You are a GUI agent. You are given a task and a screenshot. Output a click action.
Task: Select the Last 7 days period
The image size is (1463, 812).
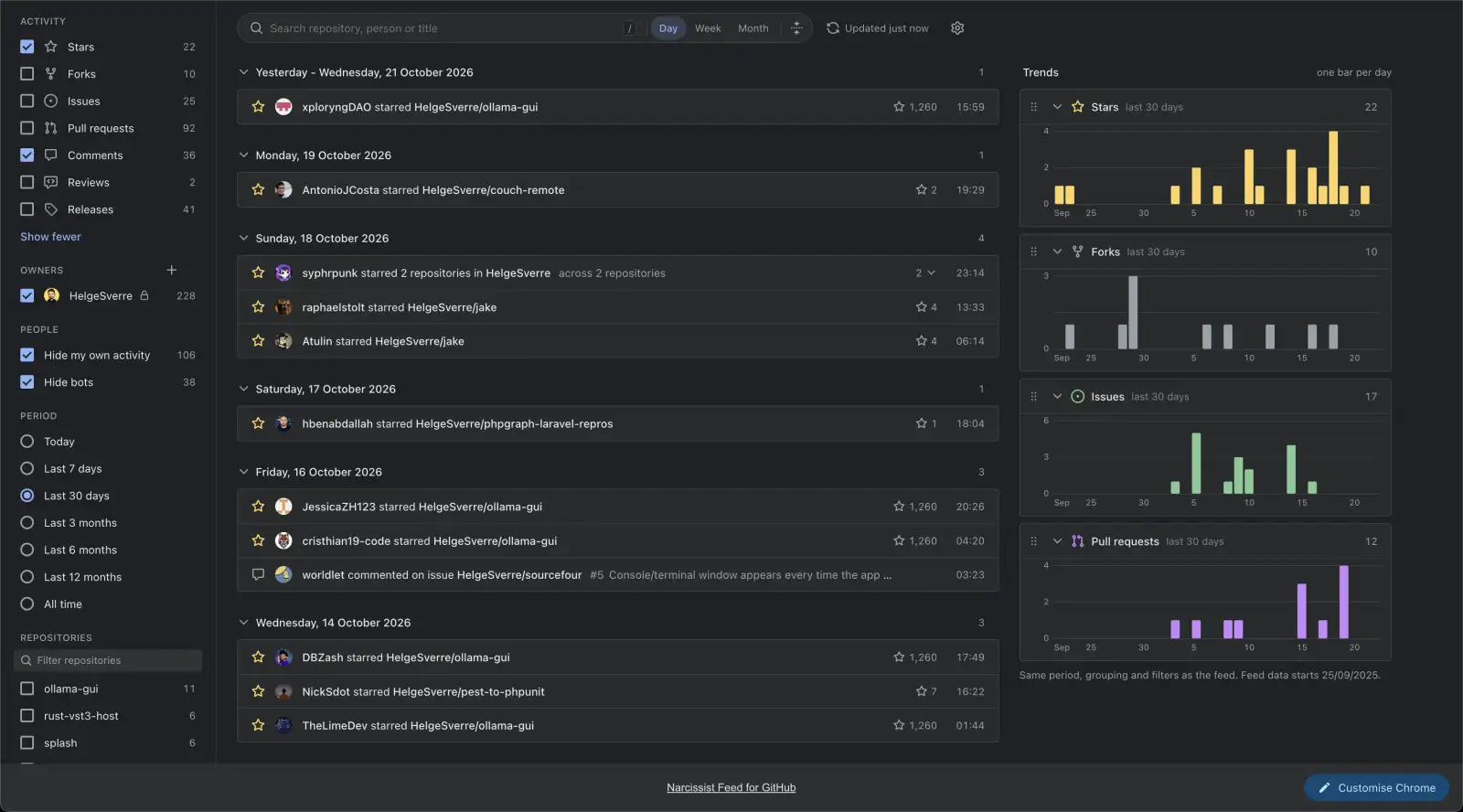(27, 468)
